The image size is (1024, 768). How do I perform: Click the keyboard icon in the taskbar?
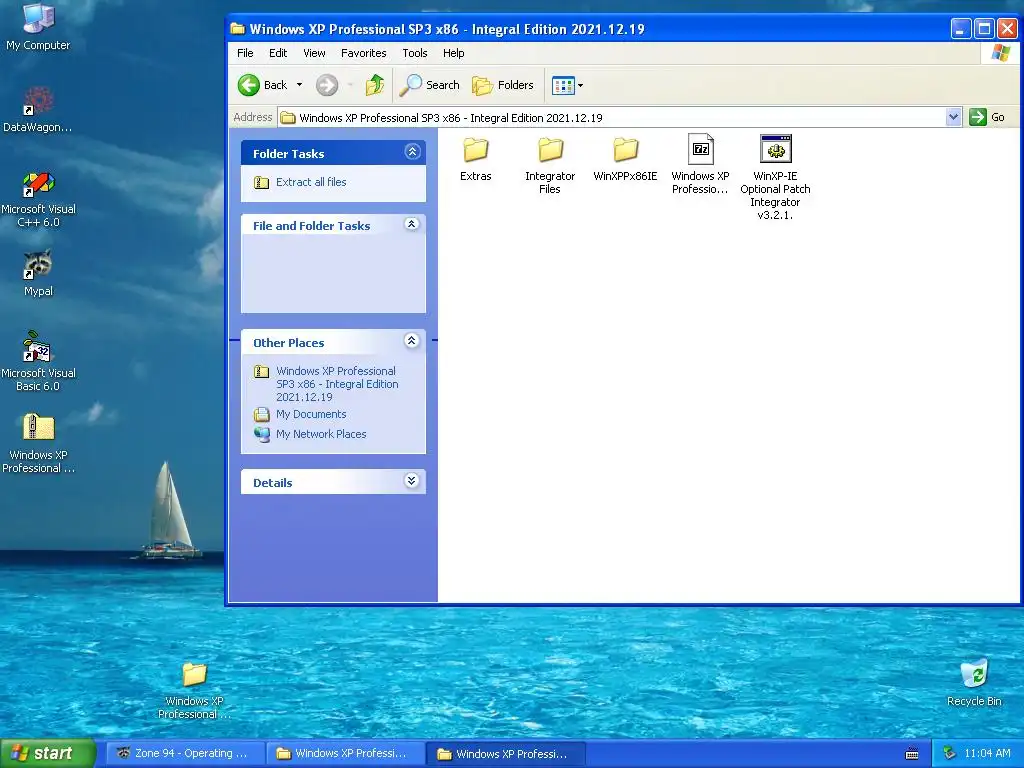click(x=912, y=754)
